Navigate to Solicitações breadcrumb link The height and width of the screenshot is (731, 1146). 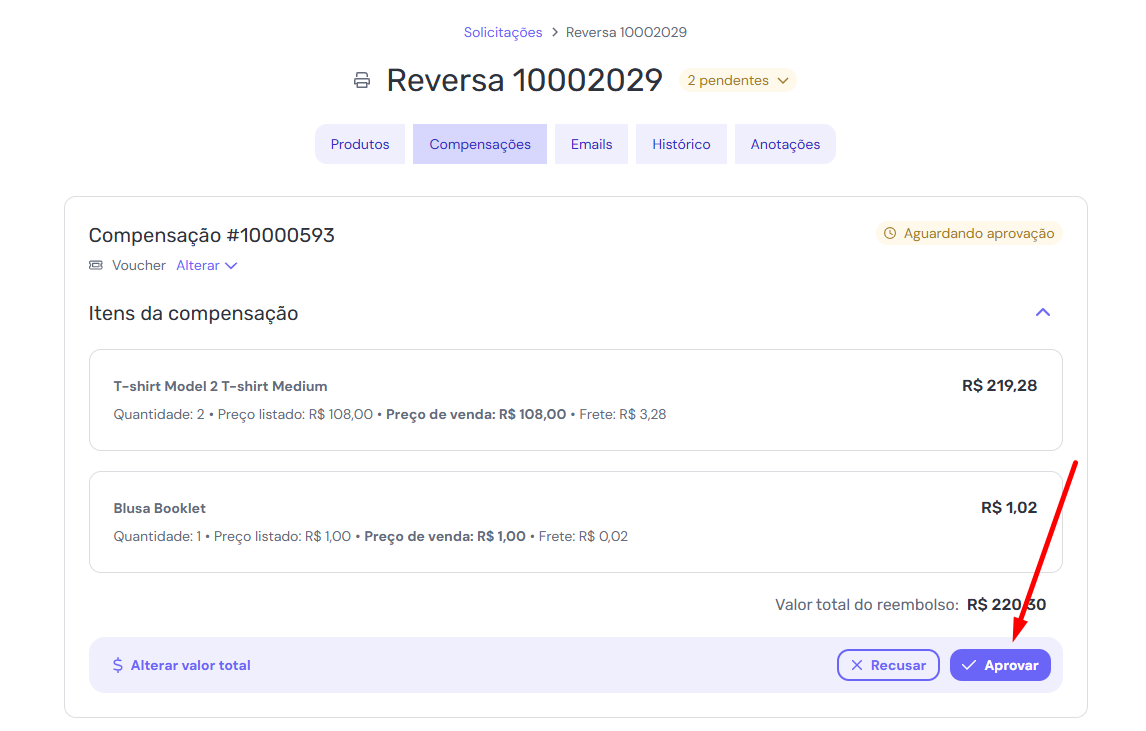click(x=503, y=33)
